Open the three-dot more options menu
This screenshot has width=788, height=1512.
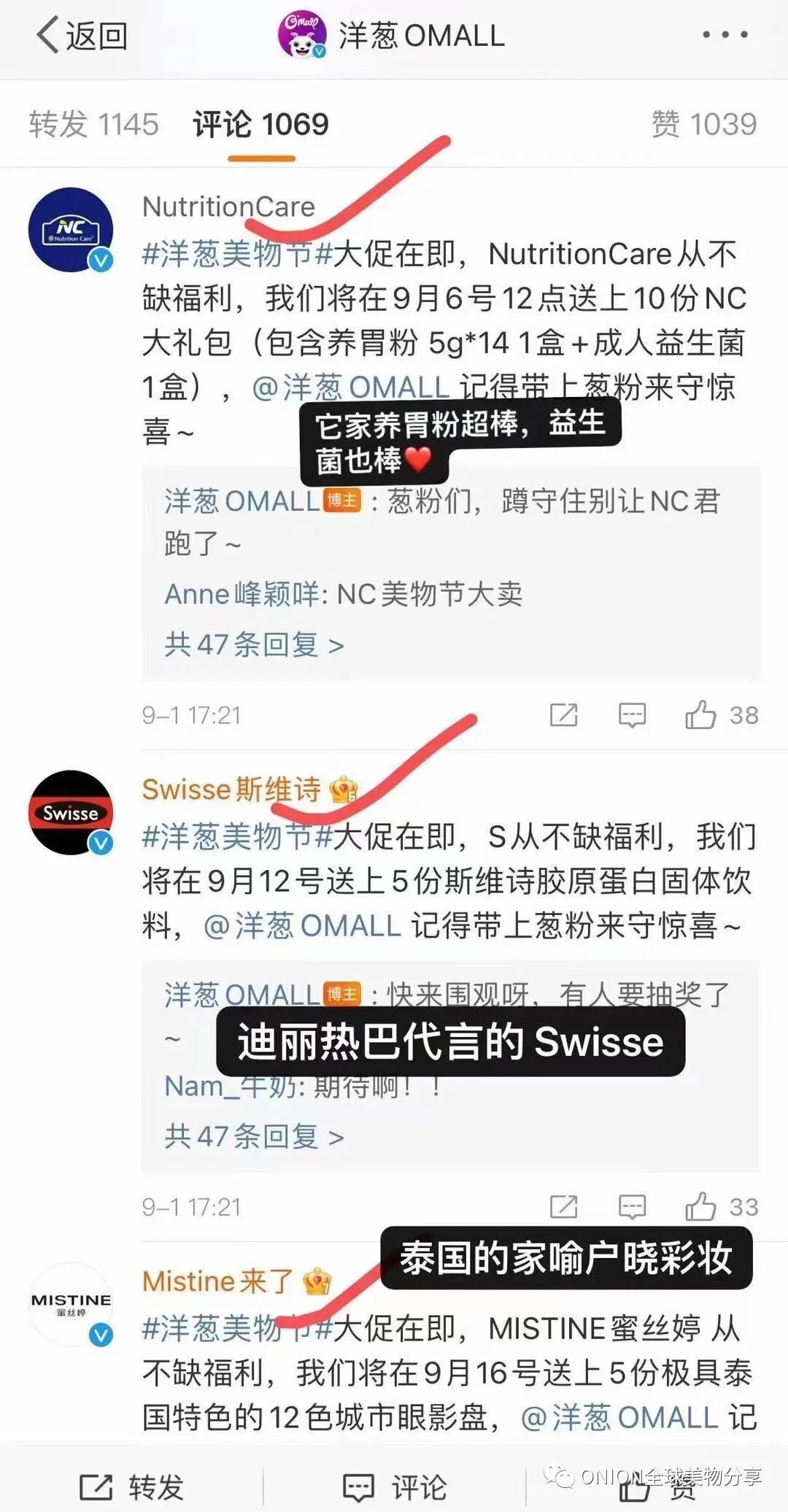[x=725, y=34]
